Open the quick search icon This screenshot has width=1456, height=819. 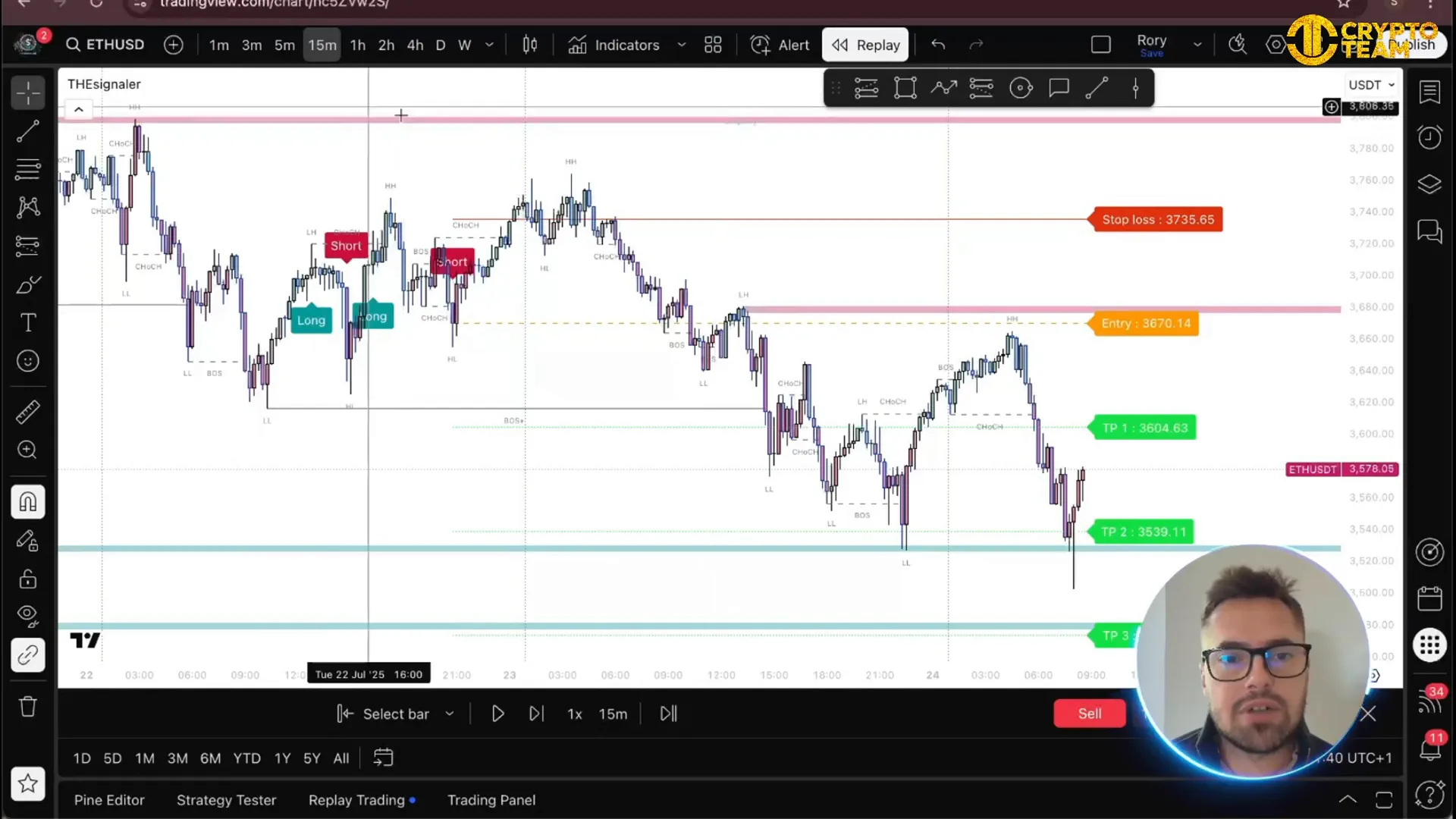pos(1238,45)
